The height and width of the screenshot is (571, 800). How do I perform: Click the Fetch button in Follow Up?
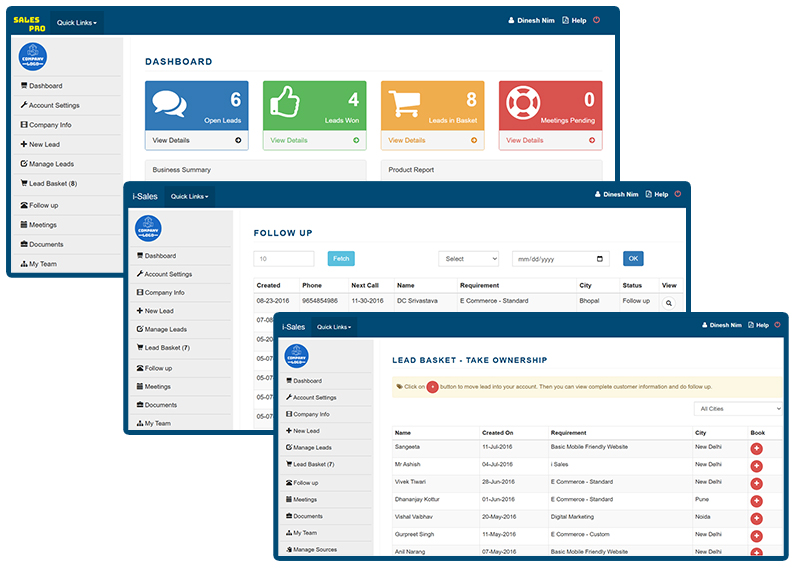tap(341, 259)
